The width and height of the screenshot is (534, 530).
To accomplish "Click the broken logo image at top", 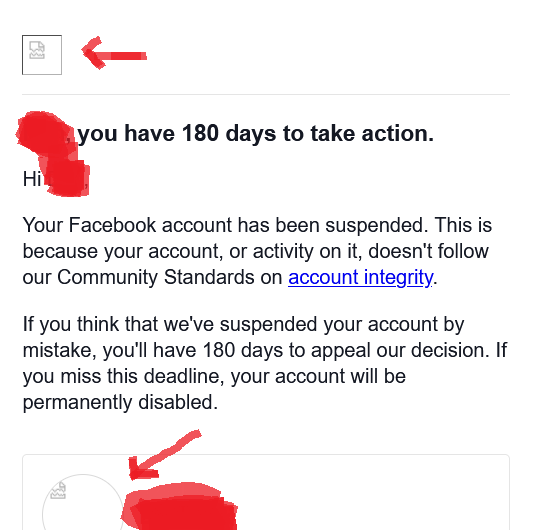I will point(42,54).
